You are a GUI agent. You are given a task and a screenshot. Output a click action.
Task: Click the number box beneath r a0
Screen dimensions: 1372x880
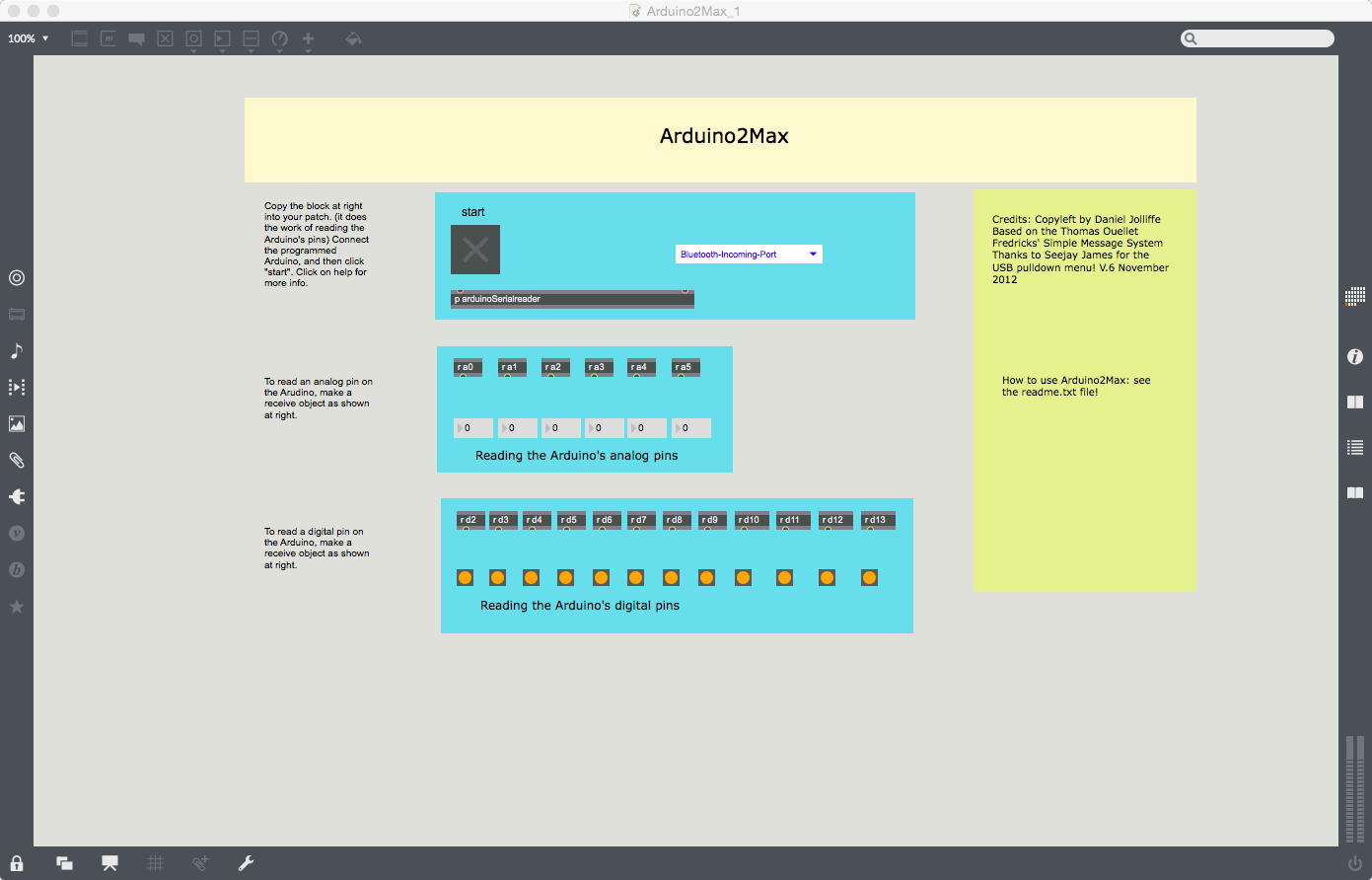(x=473, y=428)
